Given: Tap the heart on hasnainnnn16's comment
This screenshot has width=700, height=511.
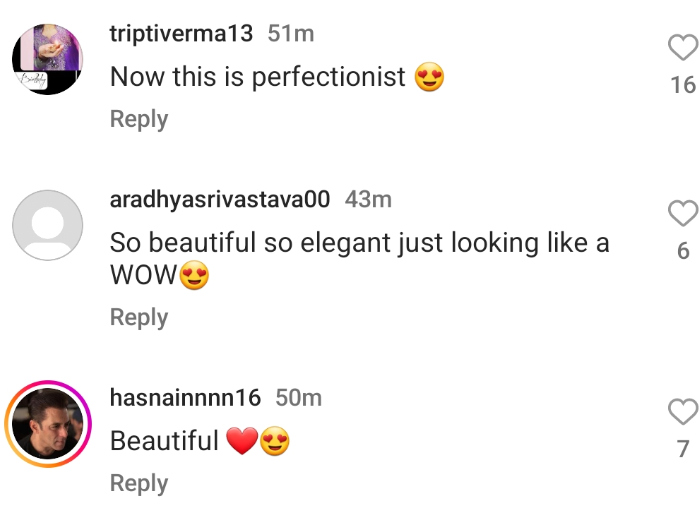Looking at the screenshot, I should (682, 410).
